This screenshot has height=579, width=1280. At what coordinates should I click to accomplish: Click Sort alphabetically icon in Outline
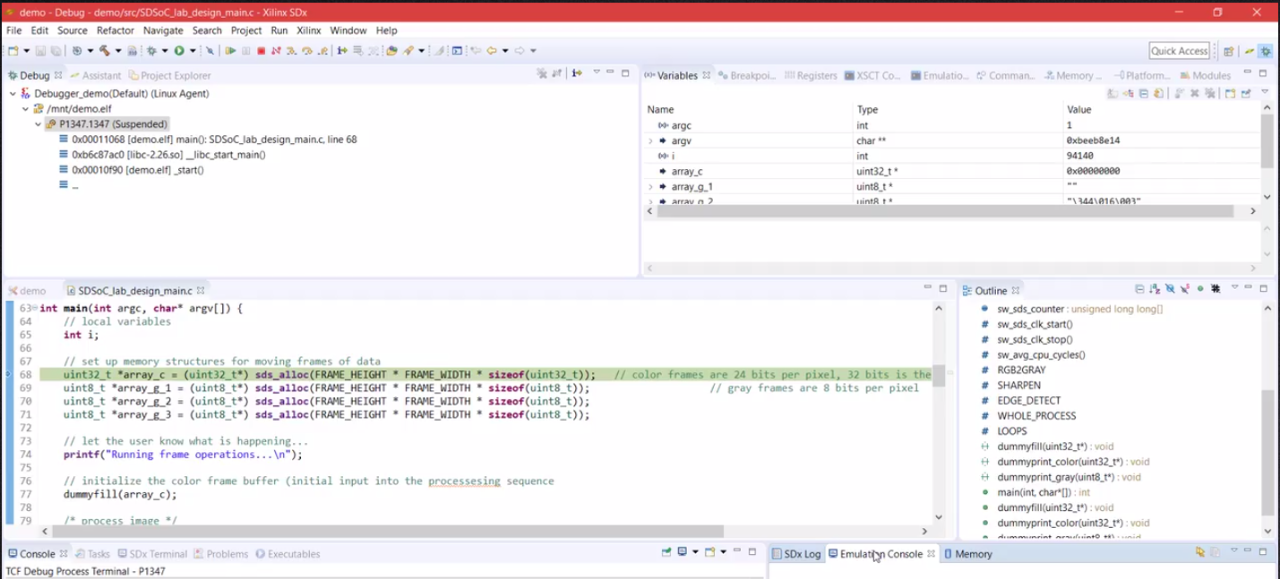click(1154, 289)
